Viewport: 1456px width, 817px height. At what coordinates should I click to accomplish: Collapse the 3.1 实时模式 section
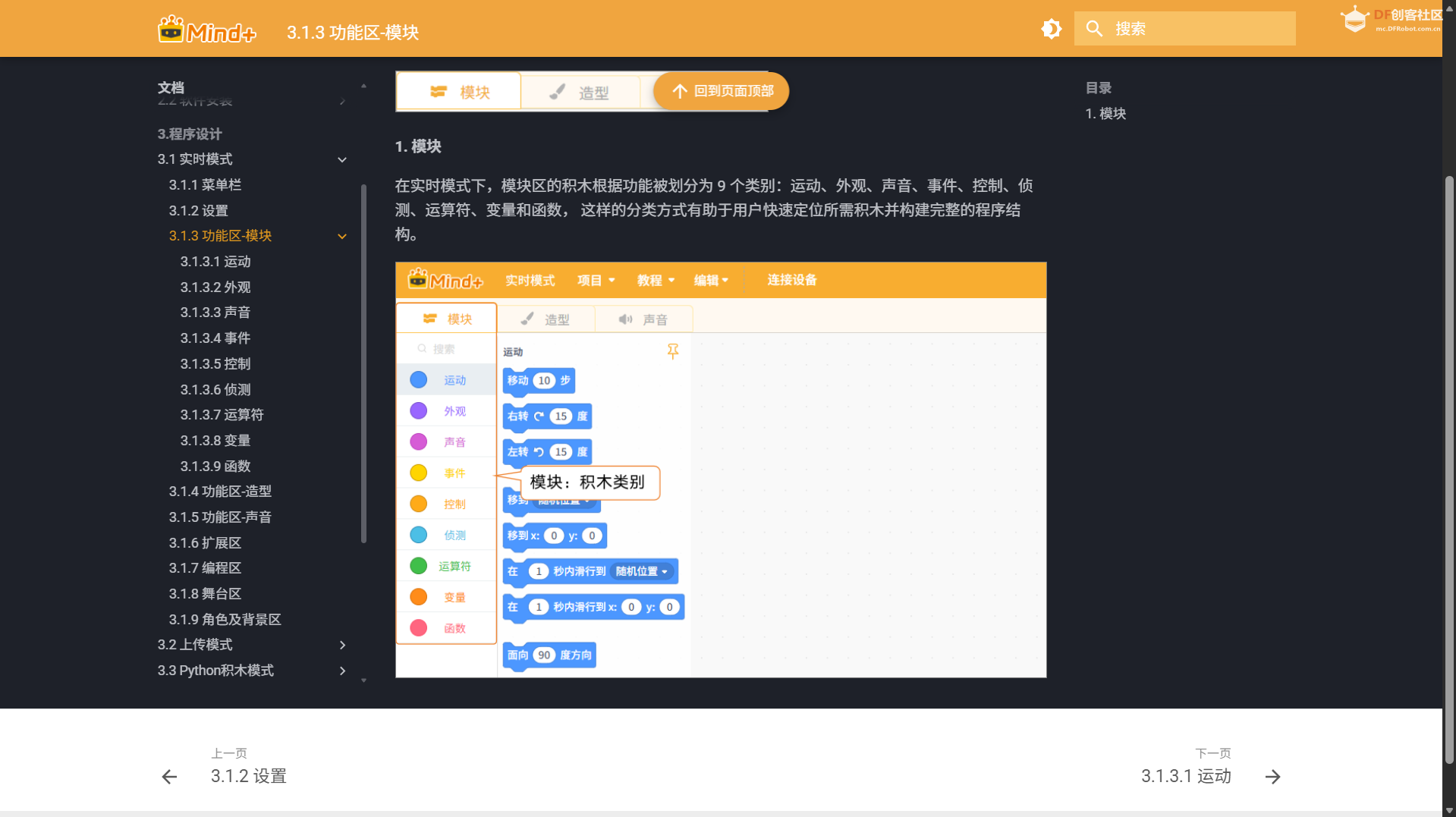click(342, 159)
